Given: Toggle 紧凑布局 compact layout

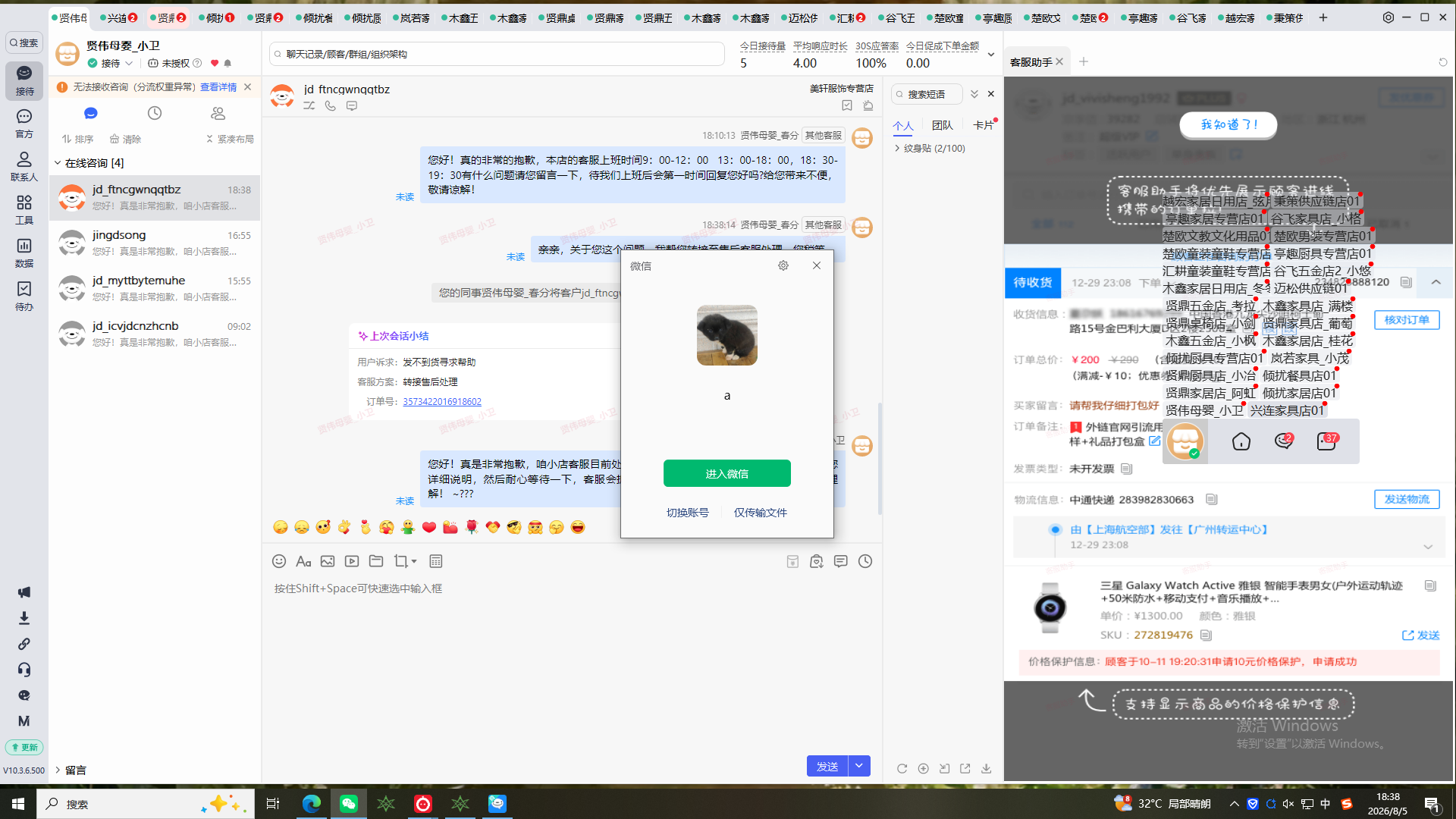Looking at the screenshot, I should click(230, 139).
